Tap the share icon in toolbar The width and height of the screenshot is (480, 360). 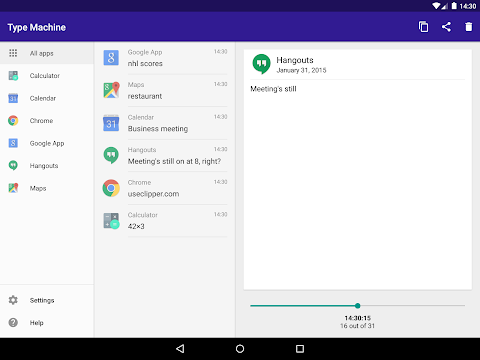point(446,27)
